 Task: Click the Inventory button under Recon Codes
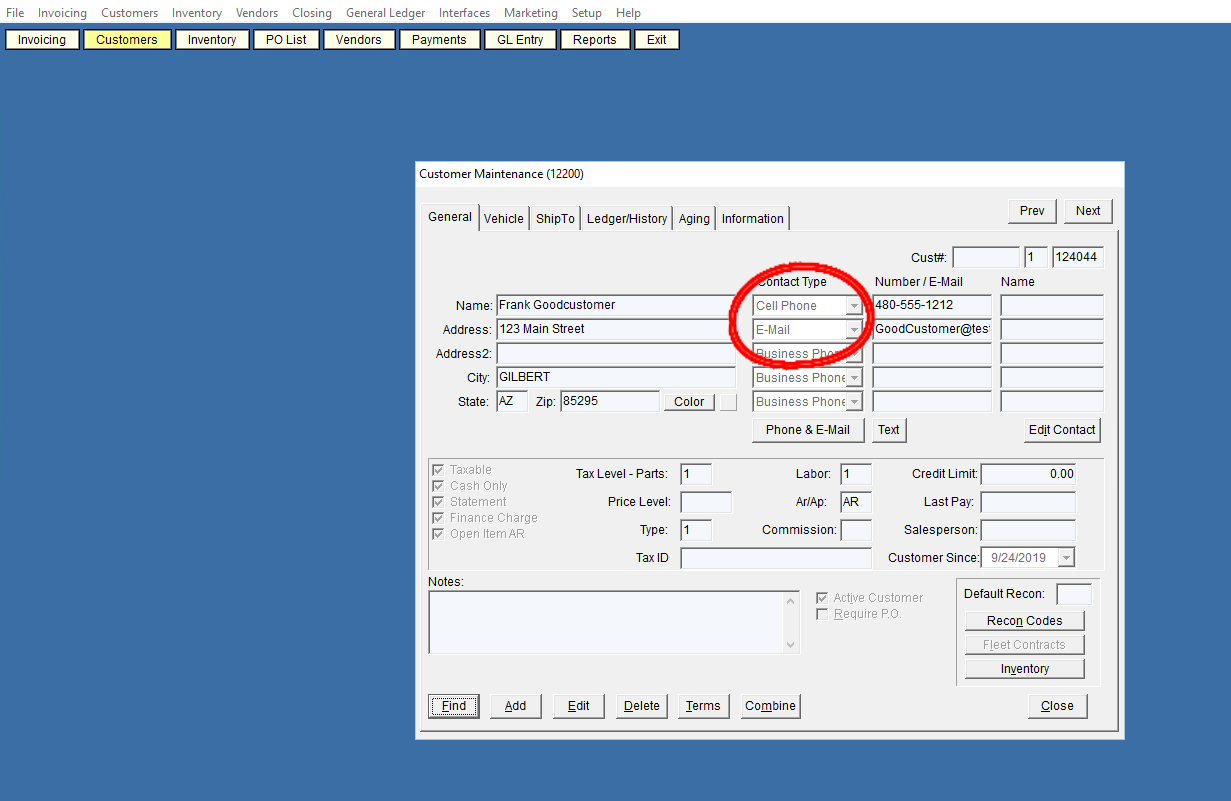pyautogui.click(x=1025, y=669)
